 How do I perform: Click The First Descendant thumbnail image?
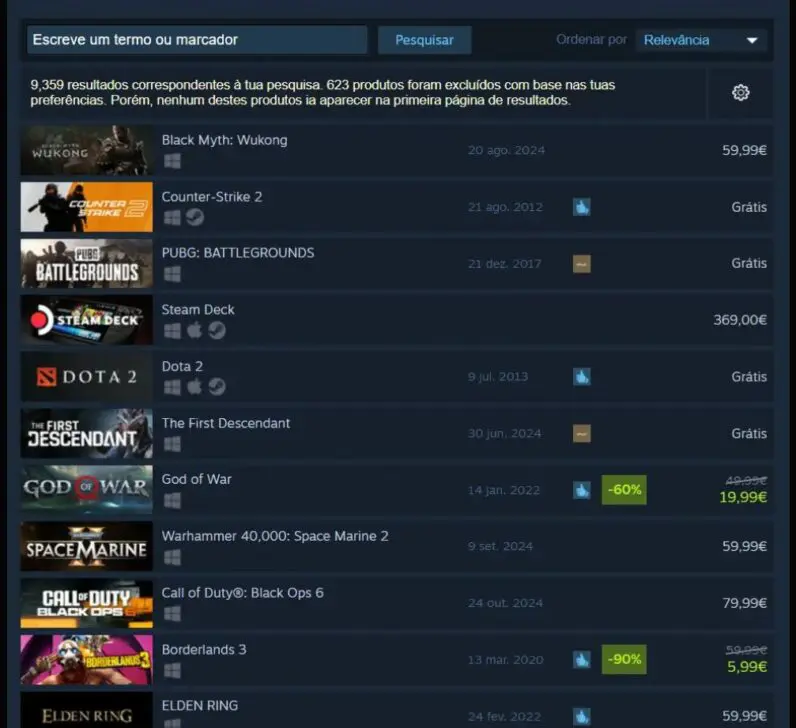pos(86,434)
